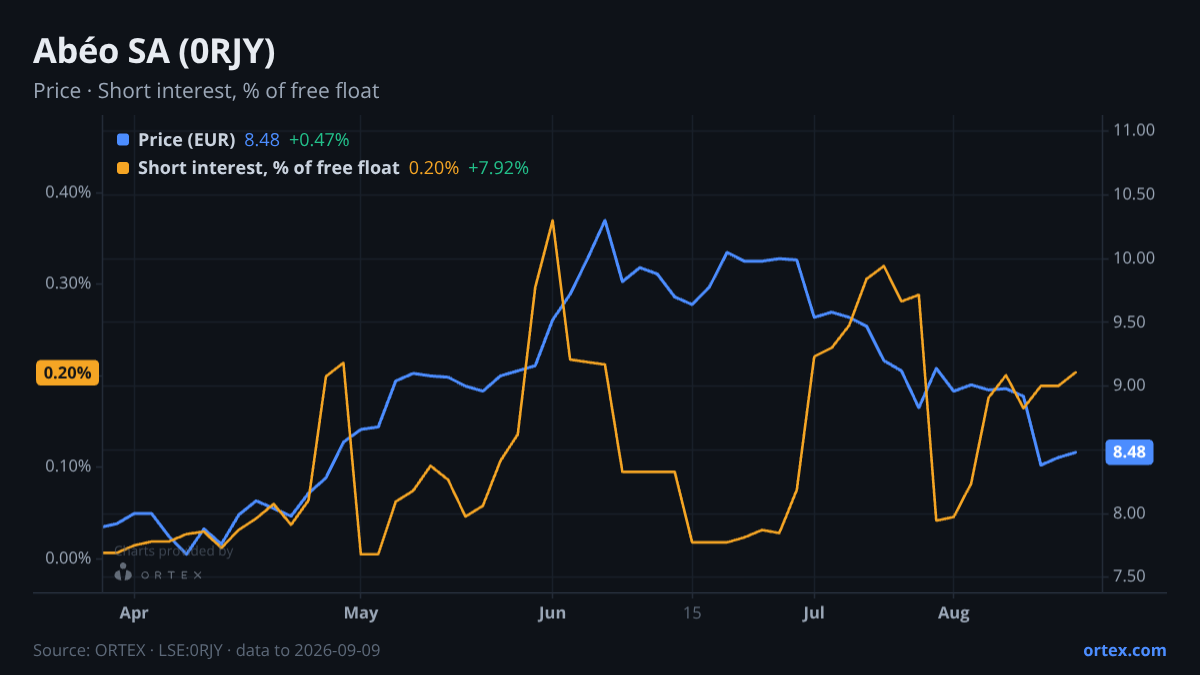This screenshot has height=675, width=1200.
Task: Click the 11.00 right axis label
Action: coord(1133,130)
